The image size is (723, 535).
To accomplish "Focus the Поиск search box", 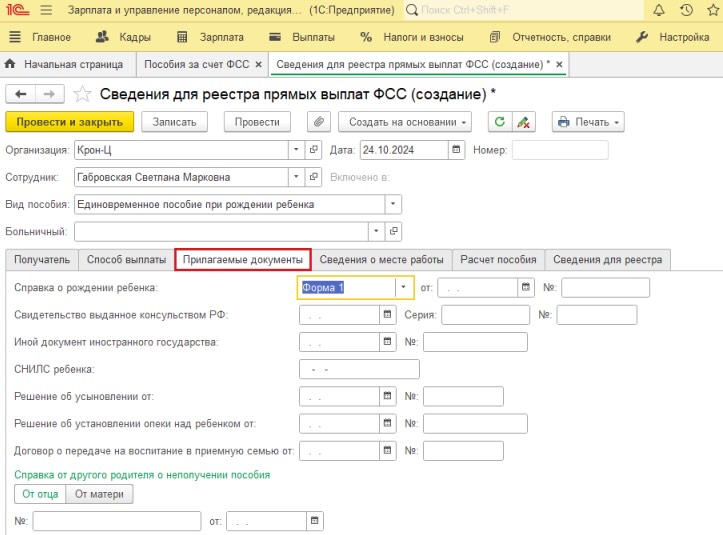I will (524, 10).
